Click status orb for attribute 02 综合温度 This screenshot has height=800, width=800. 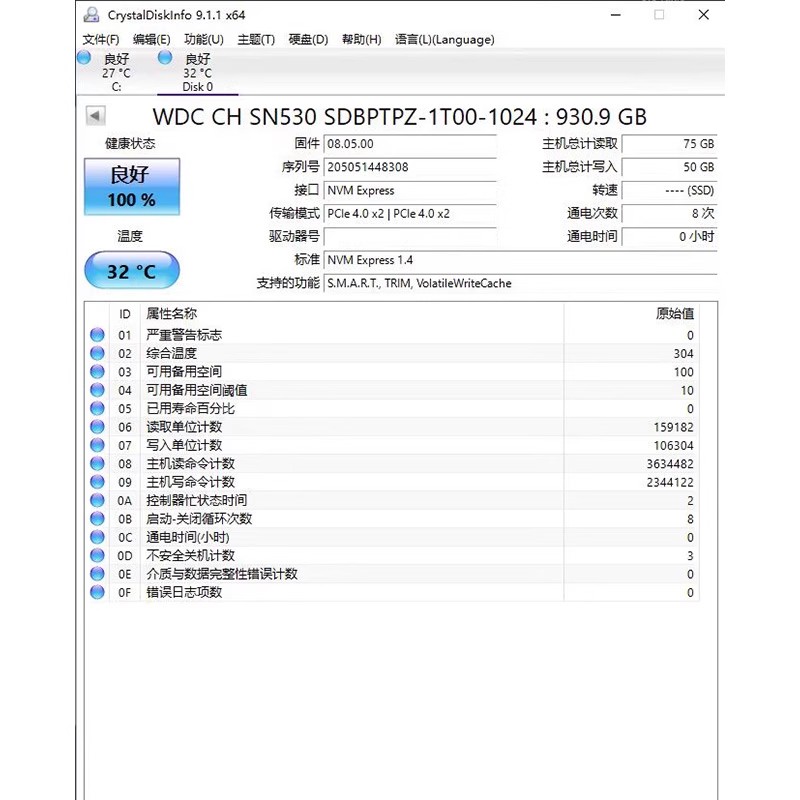click(97, 353)
